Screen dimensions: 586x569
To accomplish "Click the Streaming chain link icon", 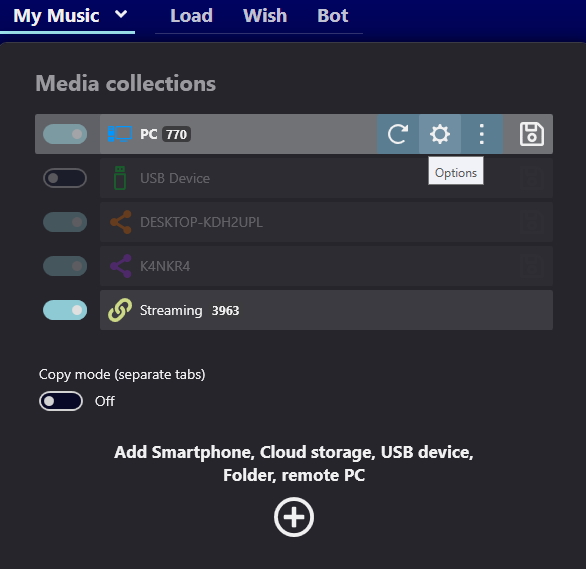I will click(x=120, y=310).
